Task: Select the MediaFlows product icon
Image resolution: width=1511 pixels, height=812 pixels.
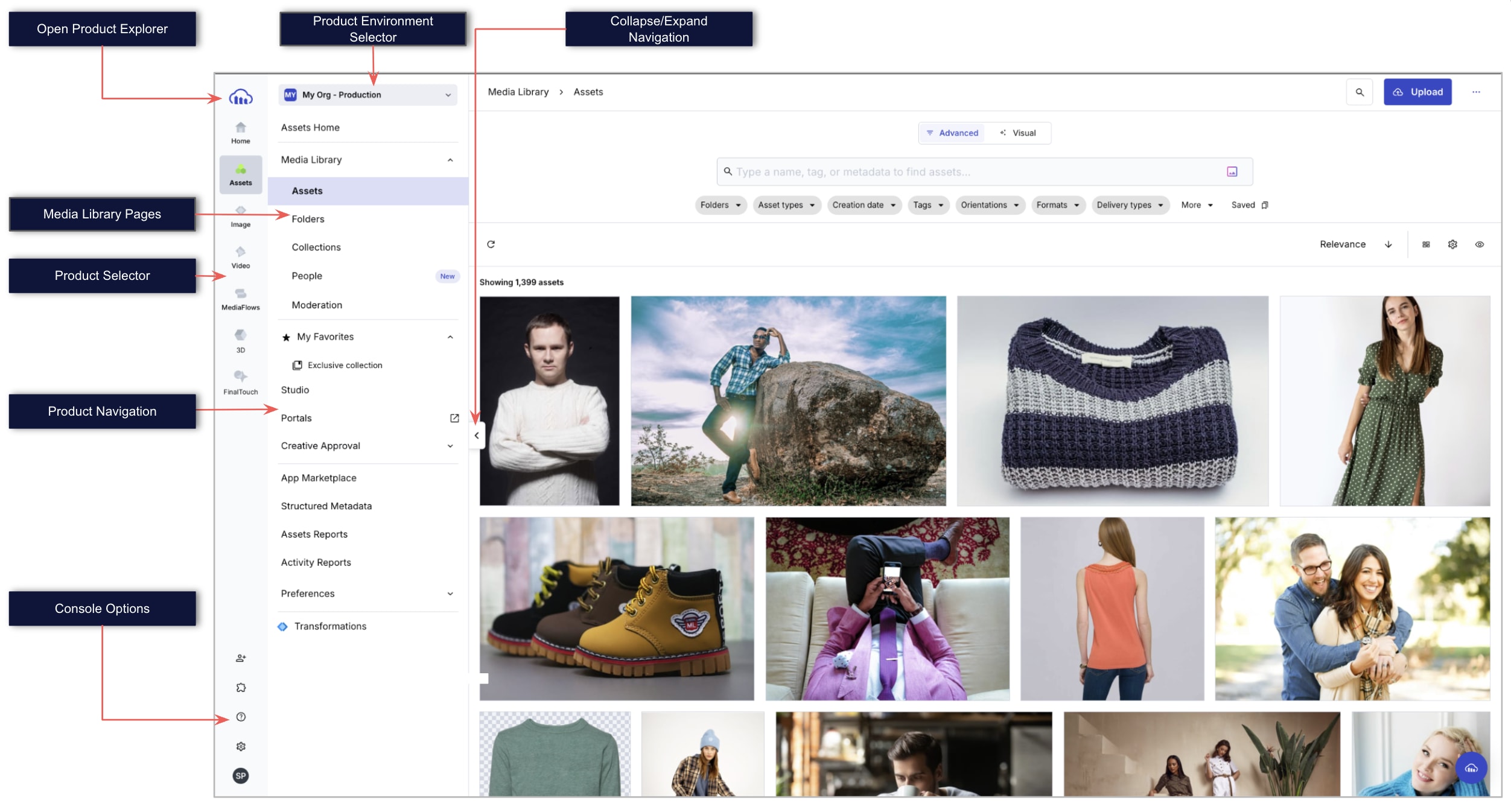Action: (x=240, y=298)
